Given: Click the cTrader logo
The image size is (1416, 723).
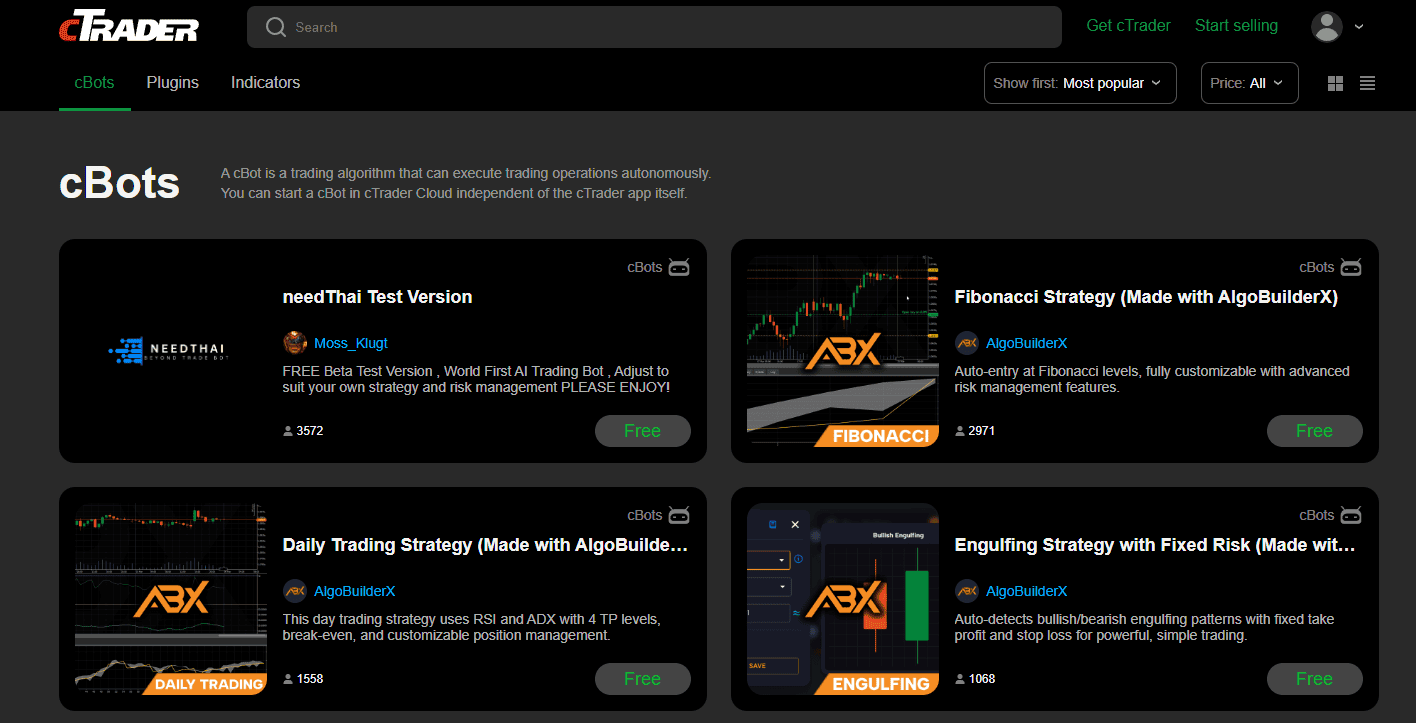Looking at the screenshot, I should [x=128, y=25].
